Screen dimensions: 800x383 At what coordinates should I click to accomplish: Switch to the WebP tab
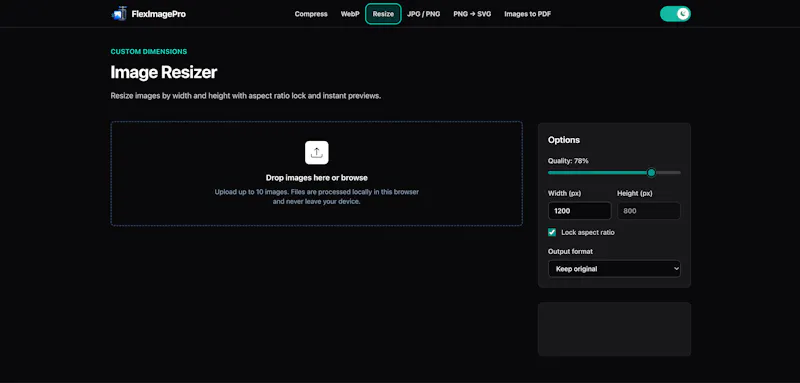pyautogui.click(x=350, y=14)
